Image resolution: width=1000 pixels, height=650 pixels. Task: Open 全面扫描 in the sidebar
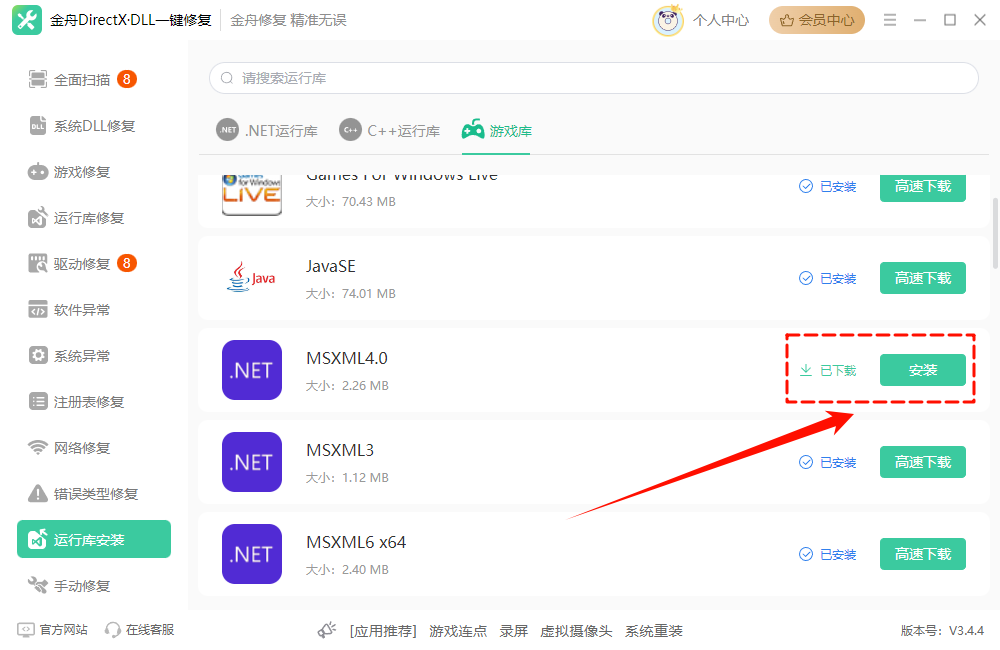(94, 80)
